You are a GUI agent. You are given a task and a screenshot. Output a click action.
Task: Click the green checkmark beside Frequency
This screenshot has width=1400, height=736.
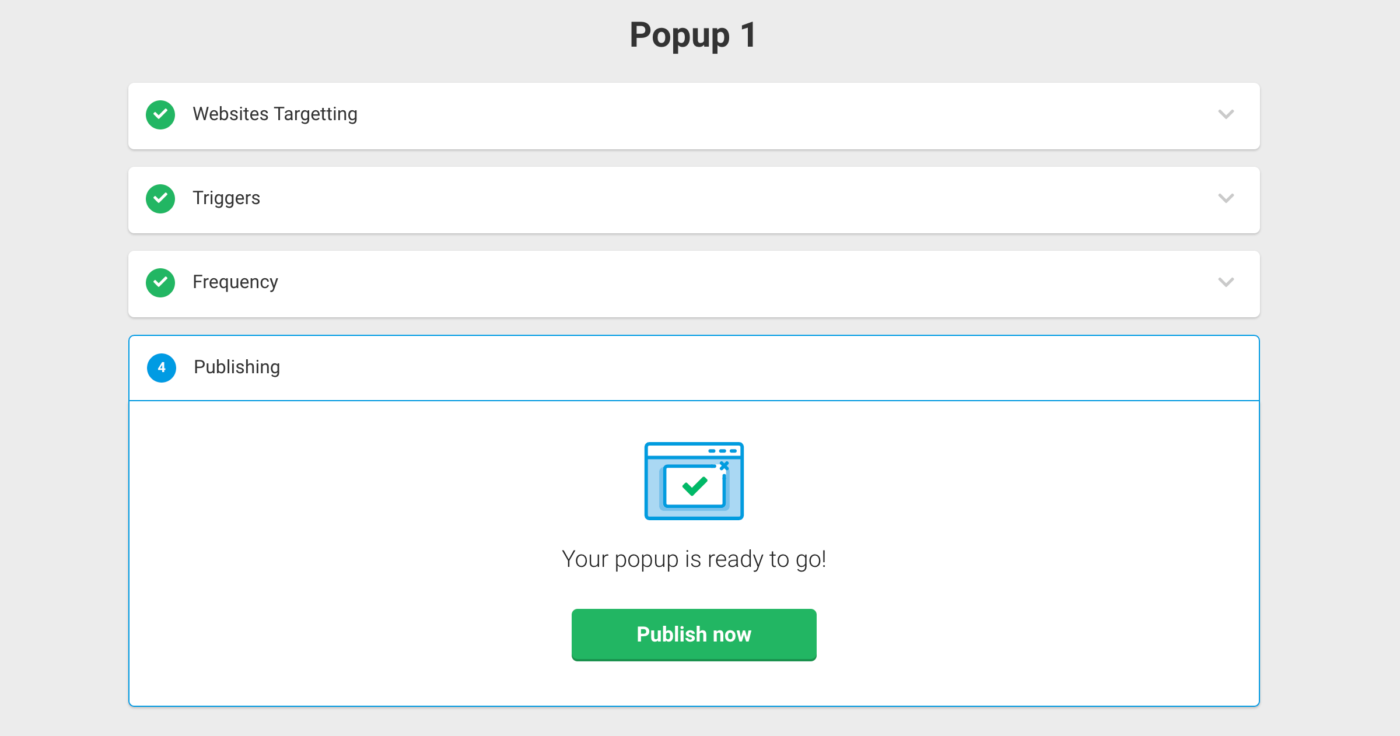160,283
